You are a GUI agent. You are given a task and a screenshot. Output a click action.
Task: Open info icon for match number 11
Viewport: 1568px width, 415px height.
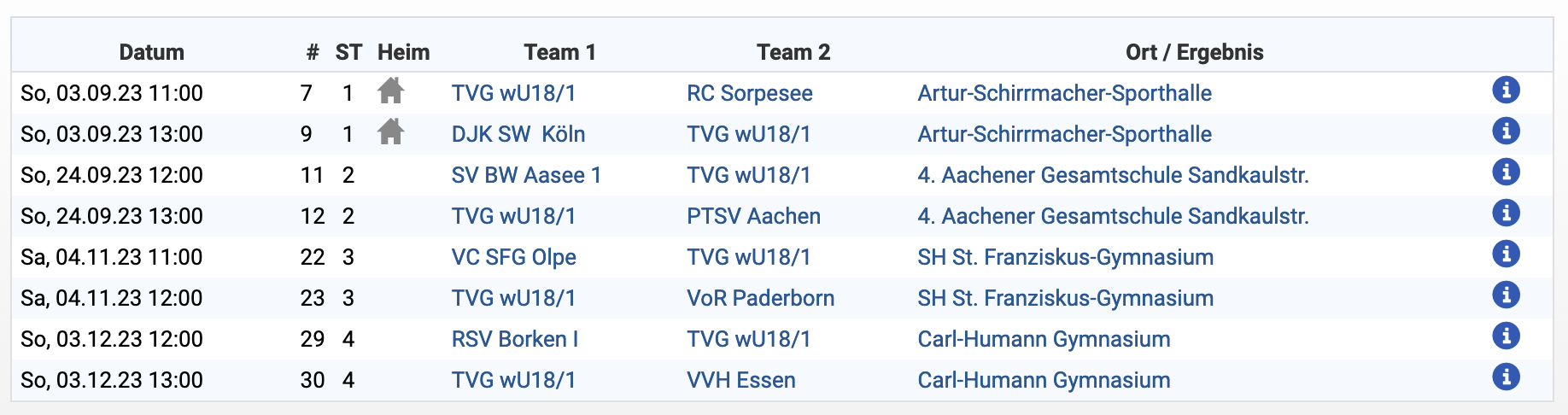(1506, 172)
